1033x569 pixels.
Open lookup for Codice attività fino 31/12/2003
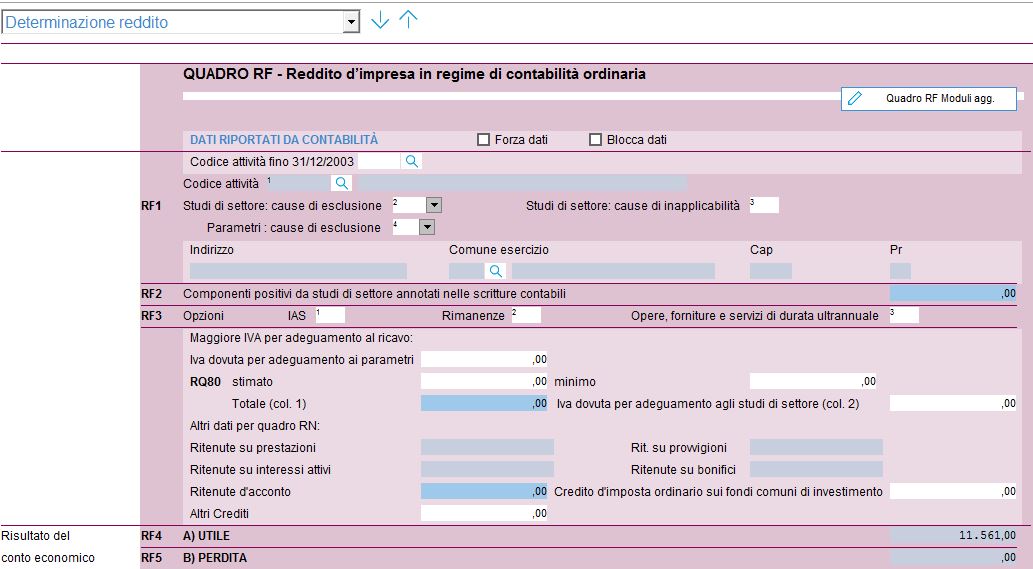point(412,161)
